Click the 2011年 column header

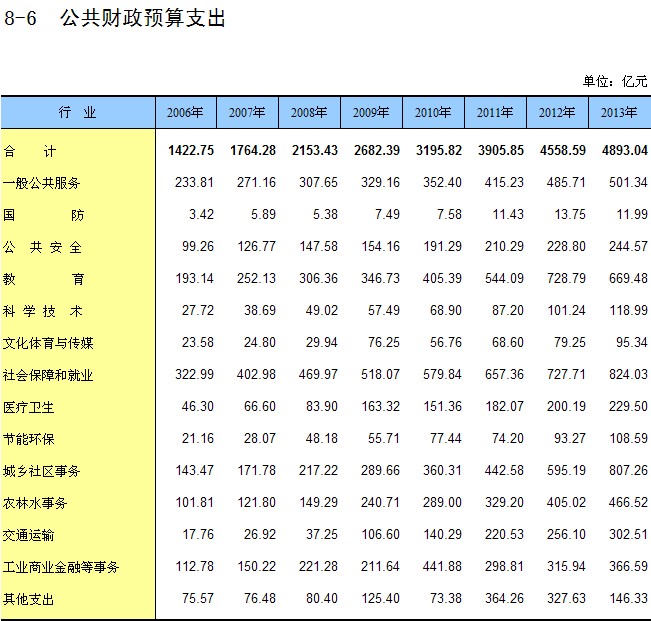(495, 112)
